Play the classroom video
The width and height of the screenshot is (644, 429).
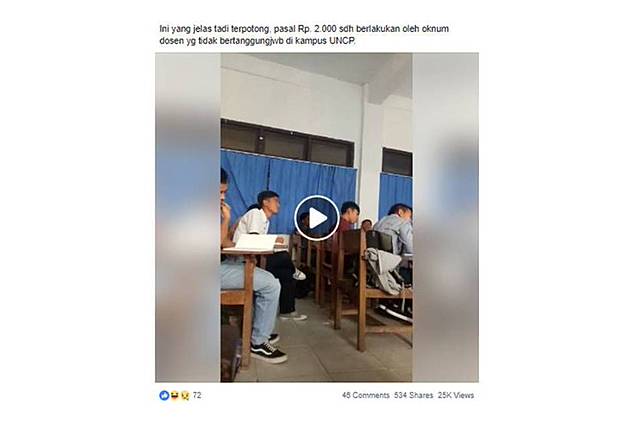317,218
